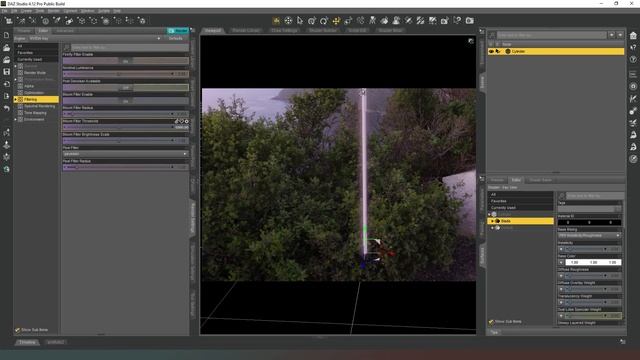640x360 pixels.
Task: Click the Save floppy disk icon
Action: [x=7, y=72]
